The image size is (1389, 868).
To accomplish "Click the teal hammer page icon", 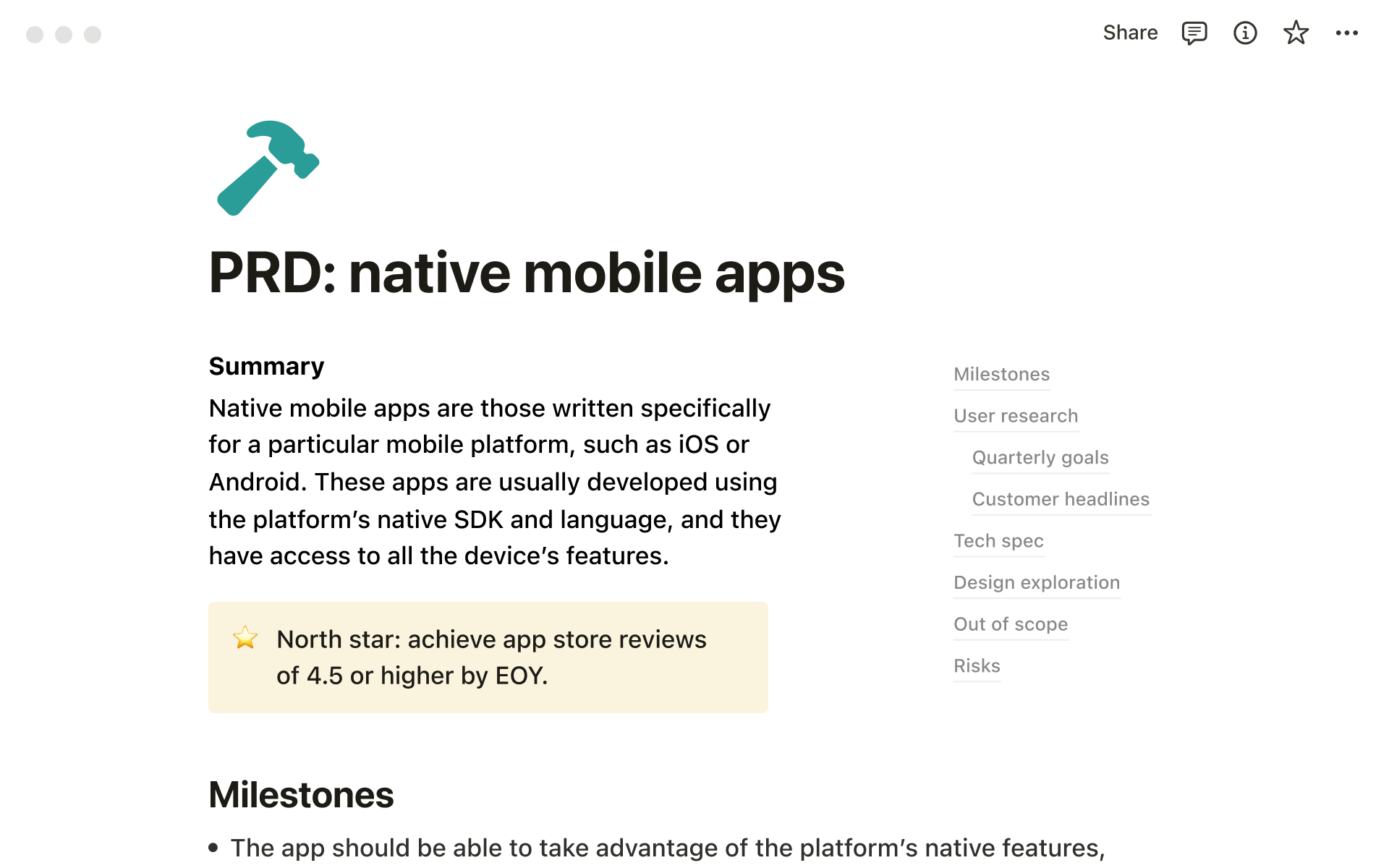I will click(268, 168).
